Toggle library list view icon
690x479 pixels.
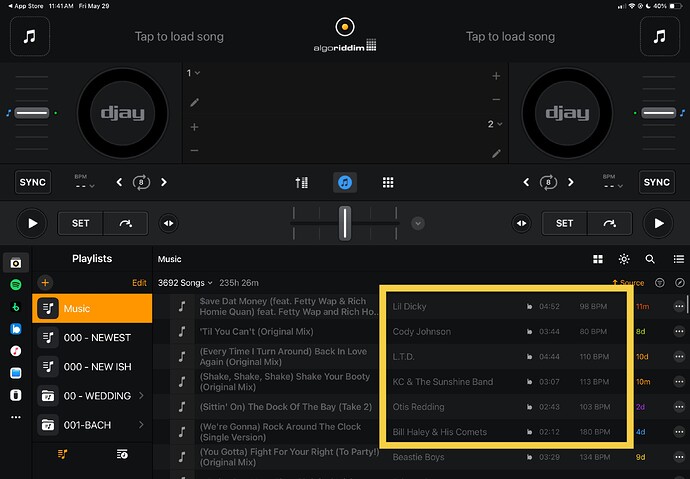[x=679, y=259]
